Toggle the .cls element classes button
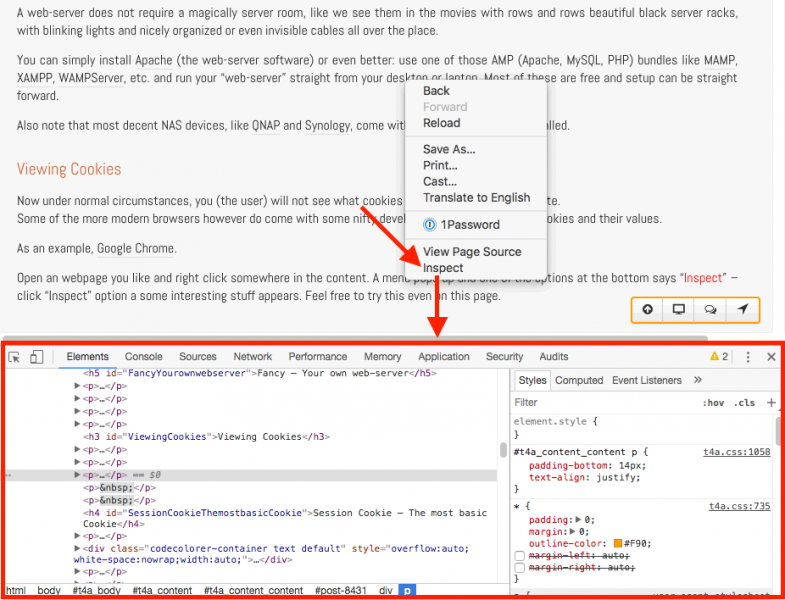Screen dimensions: 785x600 [744, 403]
